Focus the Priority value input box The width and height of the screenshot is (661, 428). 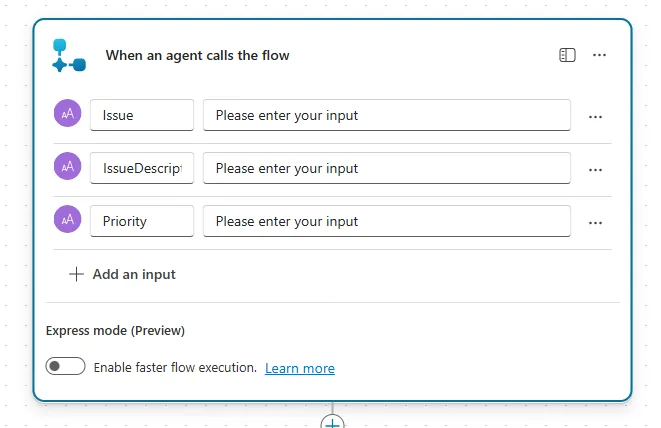click(387, 221)
